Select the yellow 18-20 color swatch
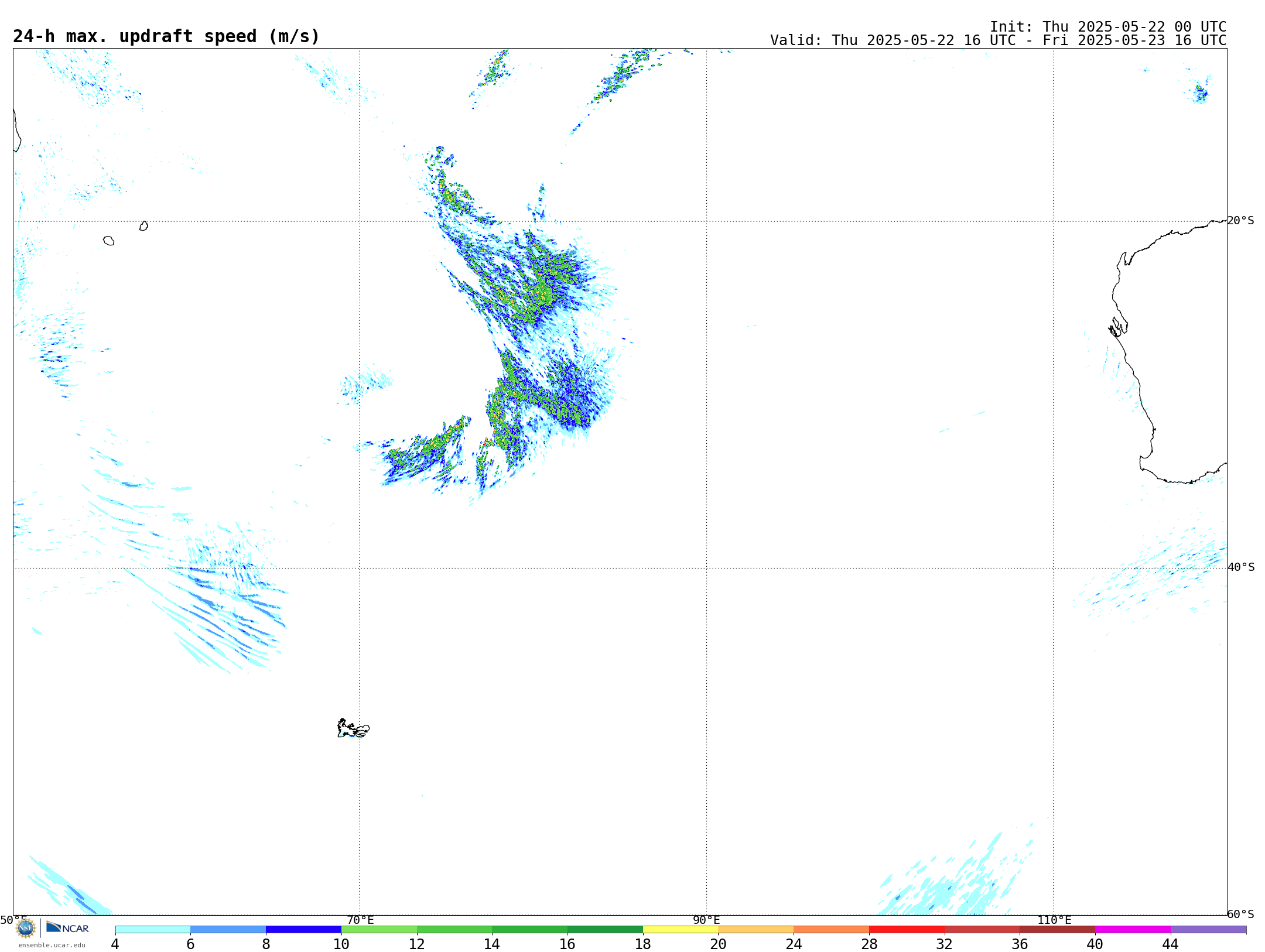 click(681, 930)
